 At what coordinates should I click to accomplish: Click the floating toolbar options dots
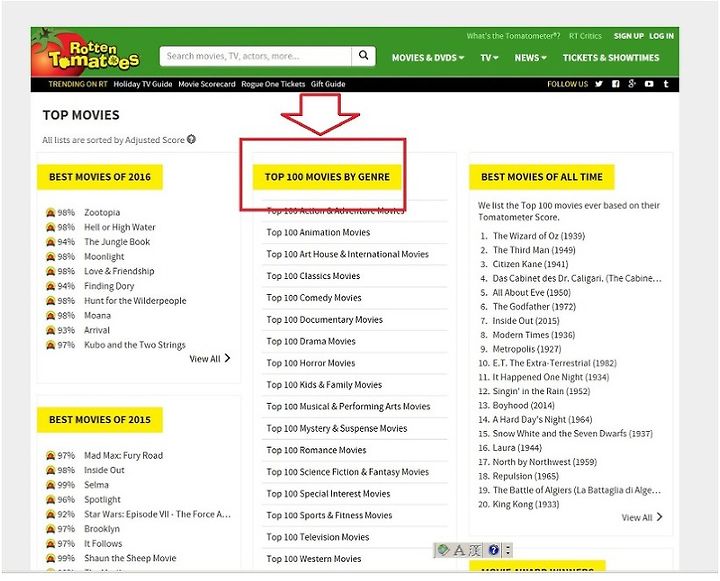508,550
